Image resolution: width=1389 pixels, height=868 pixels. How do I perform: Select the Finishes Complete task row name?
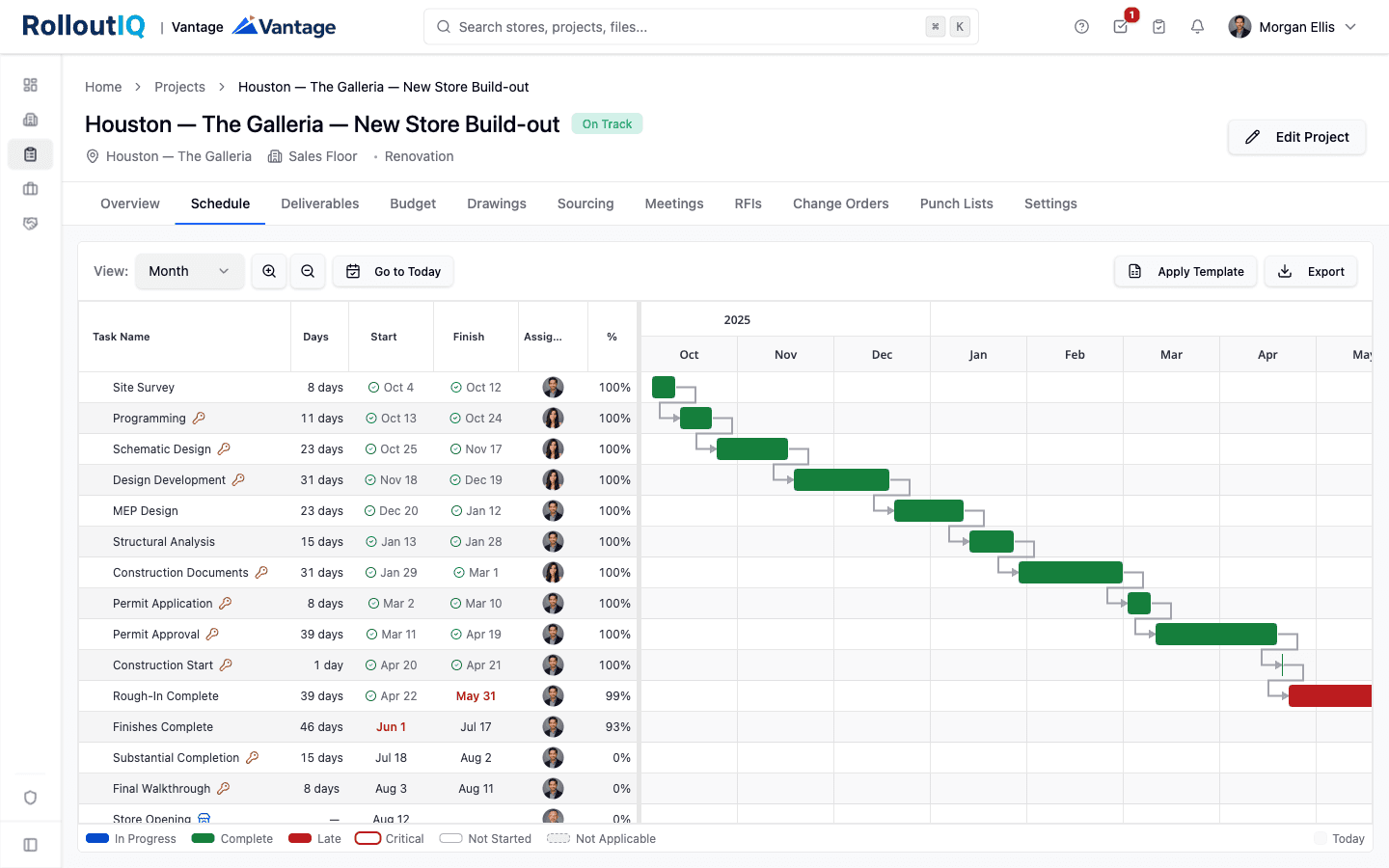163,727
